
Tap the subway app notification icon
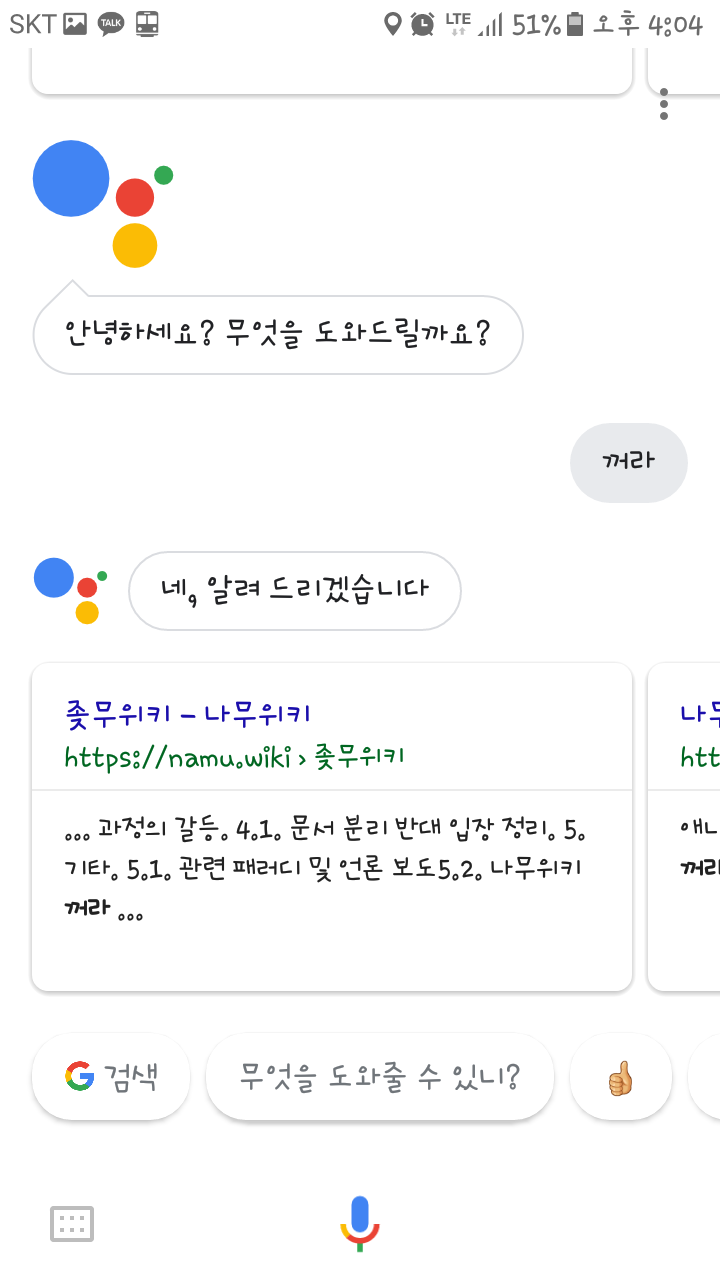pos(147,24)
